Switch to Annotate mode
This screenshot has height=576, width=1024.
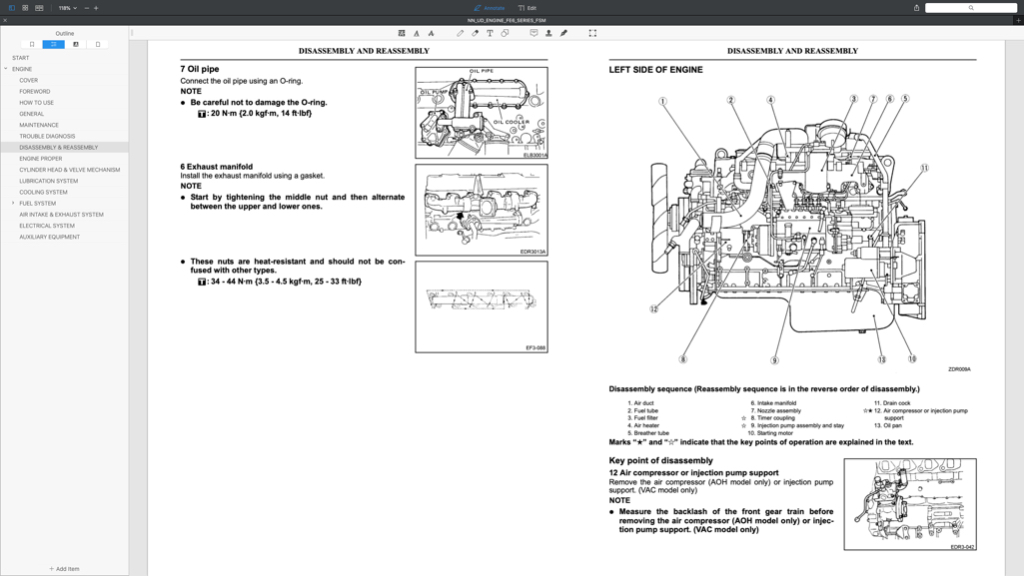[x=489, y=8]
